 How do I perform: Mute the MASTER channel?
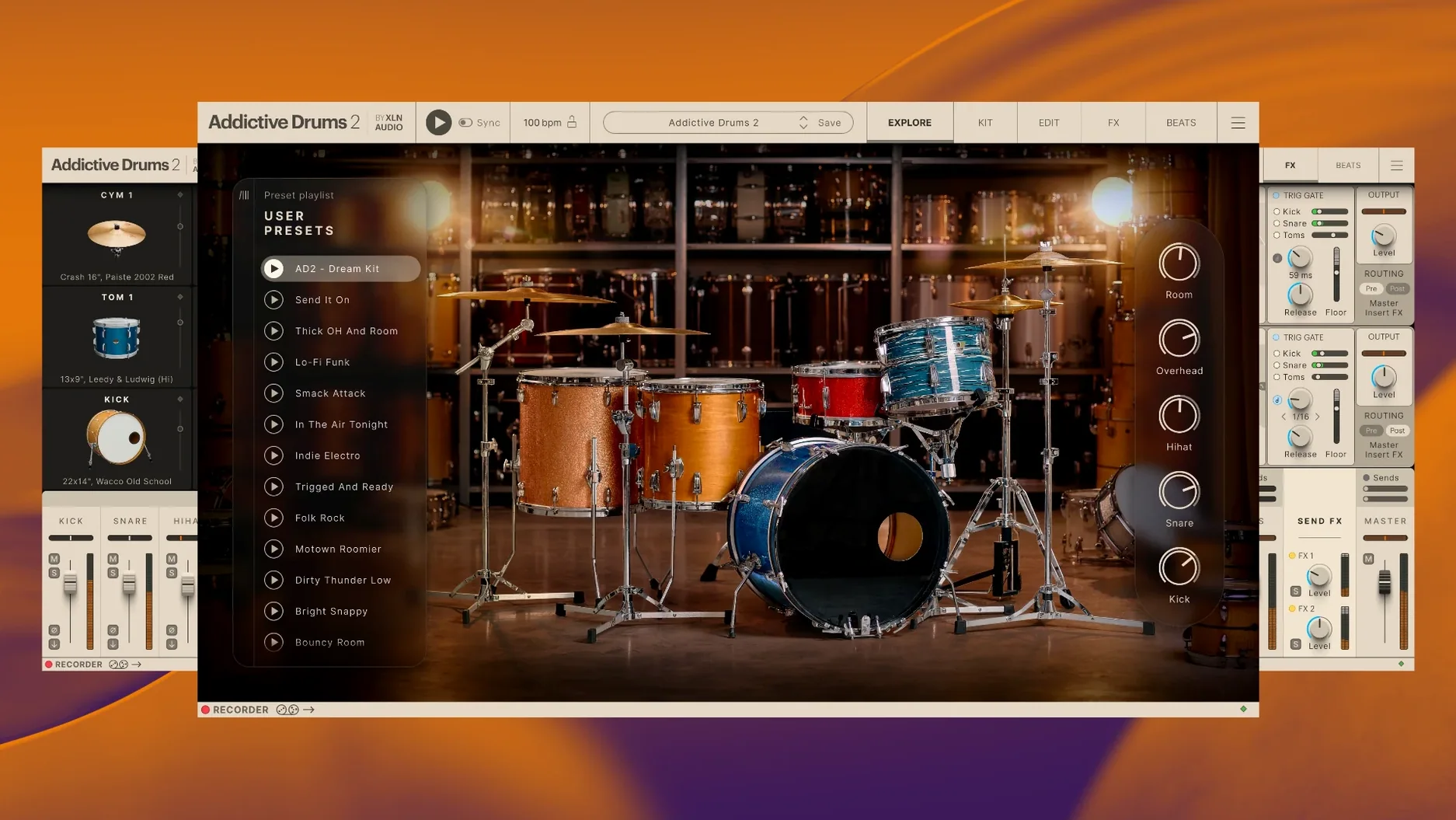pyautogui.click(x=1368, y=559)
